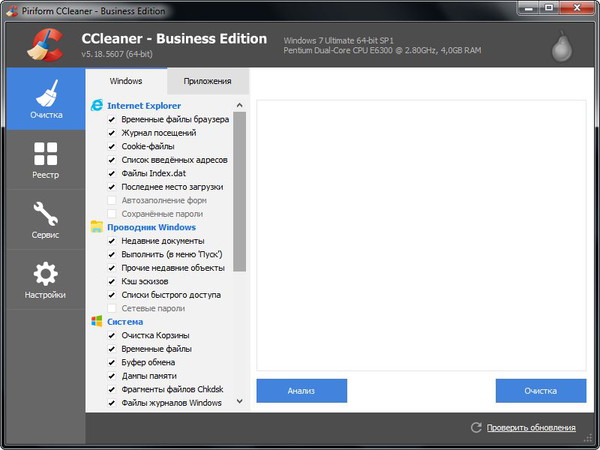
Task: Uncheck Cookie-файлы
Action: [112, 146]
